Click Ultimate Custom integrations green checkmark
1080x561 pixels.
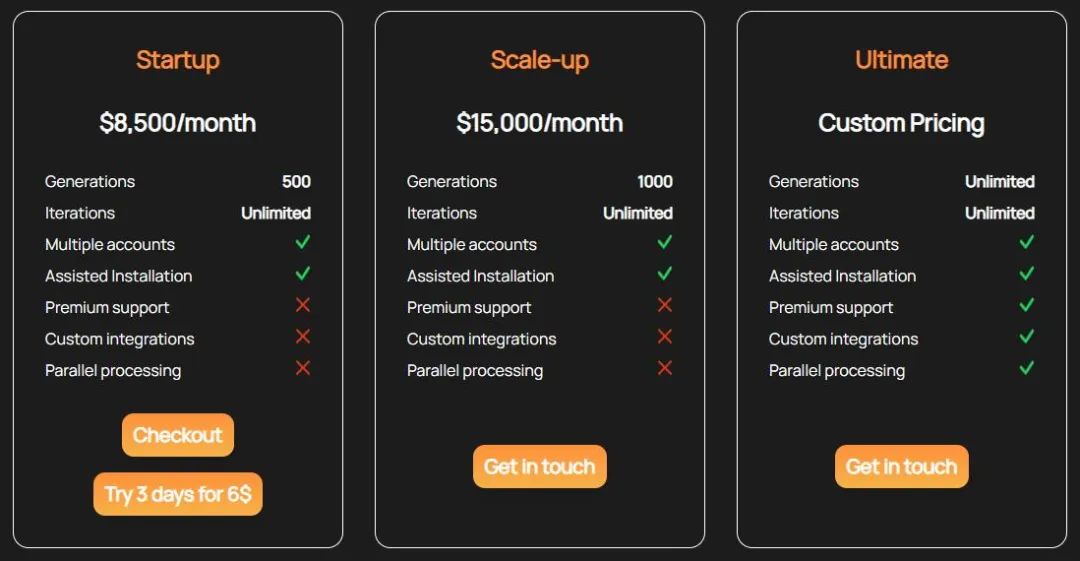(1026, 336)
